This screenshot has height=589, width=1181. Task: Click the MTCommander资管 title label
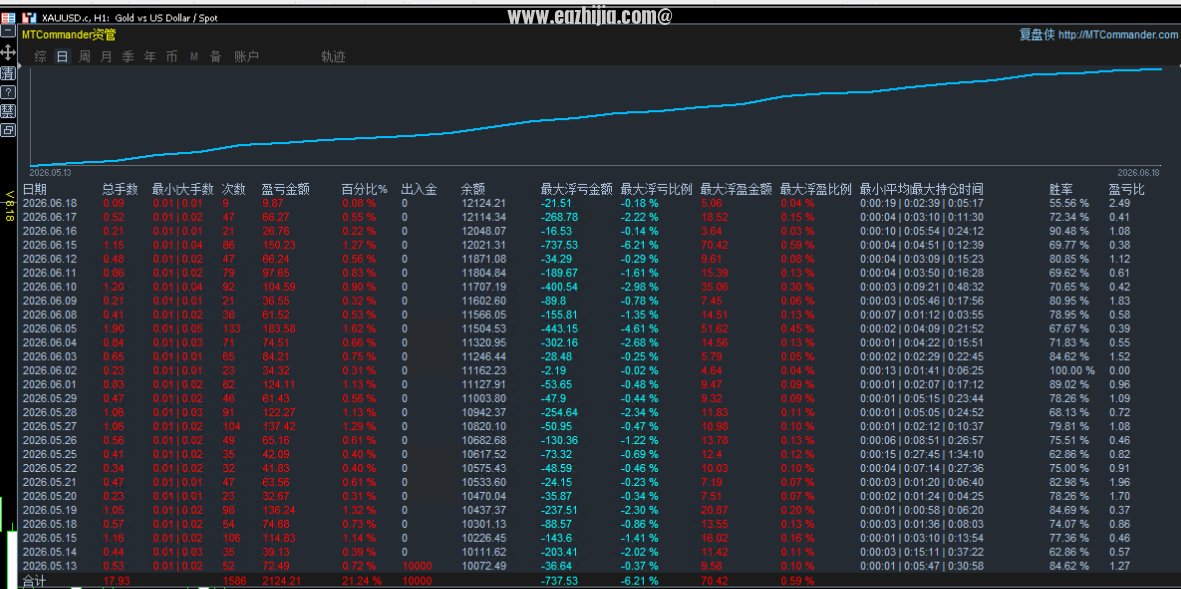(69, 35)
